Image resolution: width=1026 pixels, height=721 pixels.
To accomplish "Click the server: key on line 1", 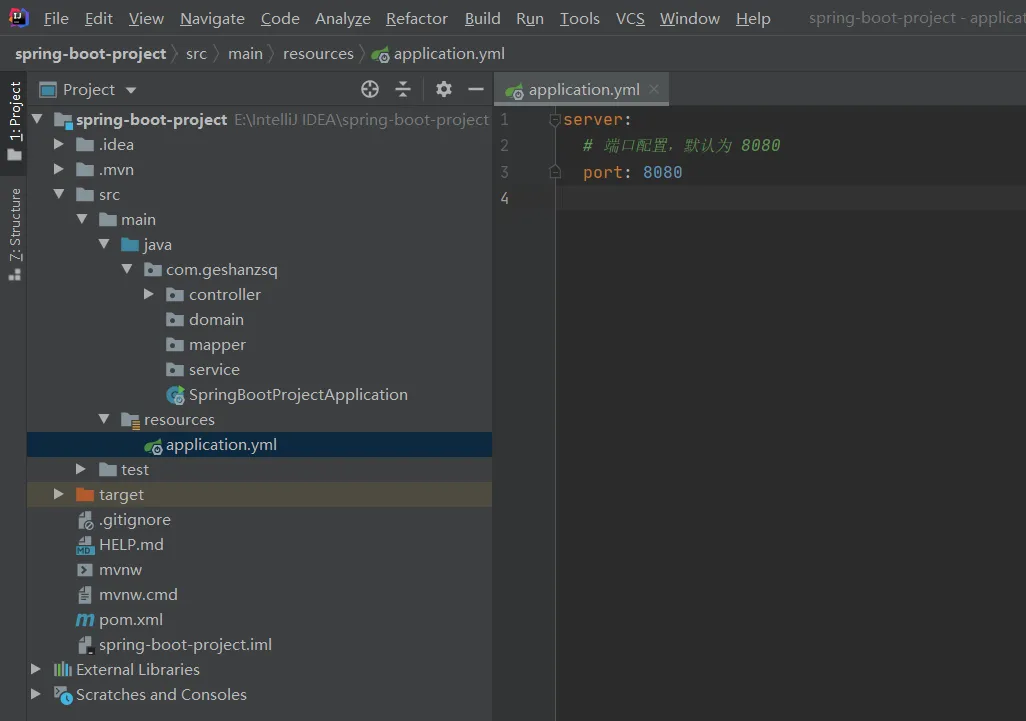I will click(x=597, y=120).
